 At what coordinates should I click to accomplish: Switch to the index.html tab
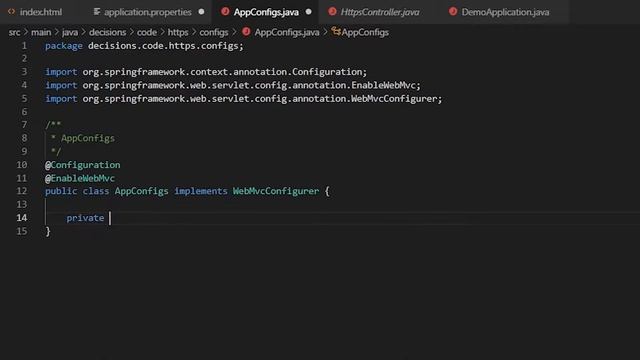tap(40, 12)
